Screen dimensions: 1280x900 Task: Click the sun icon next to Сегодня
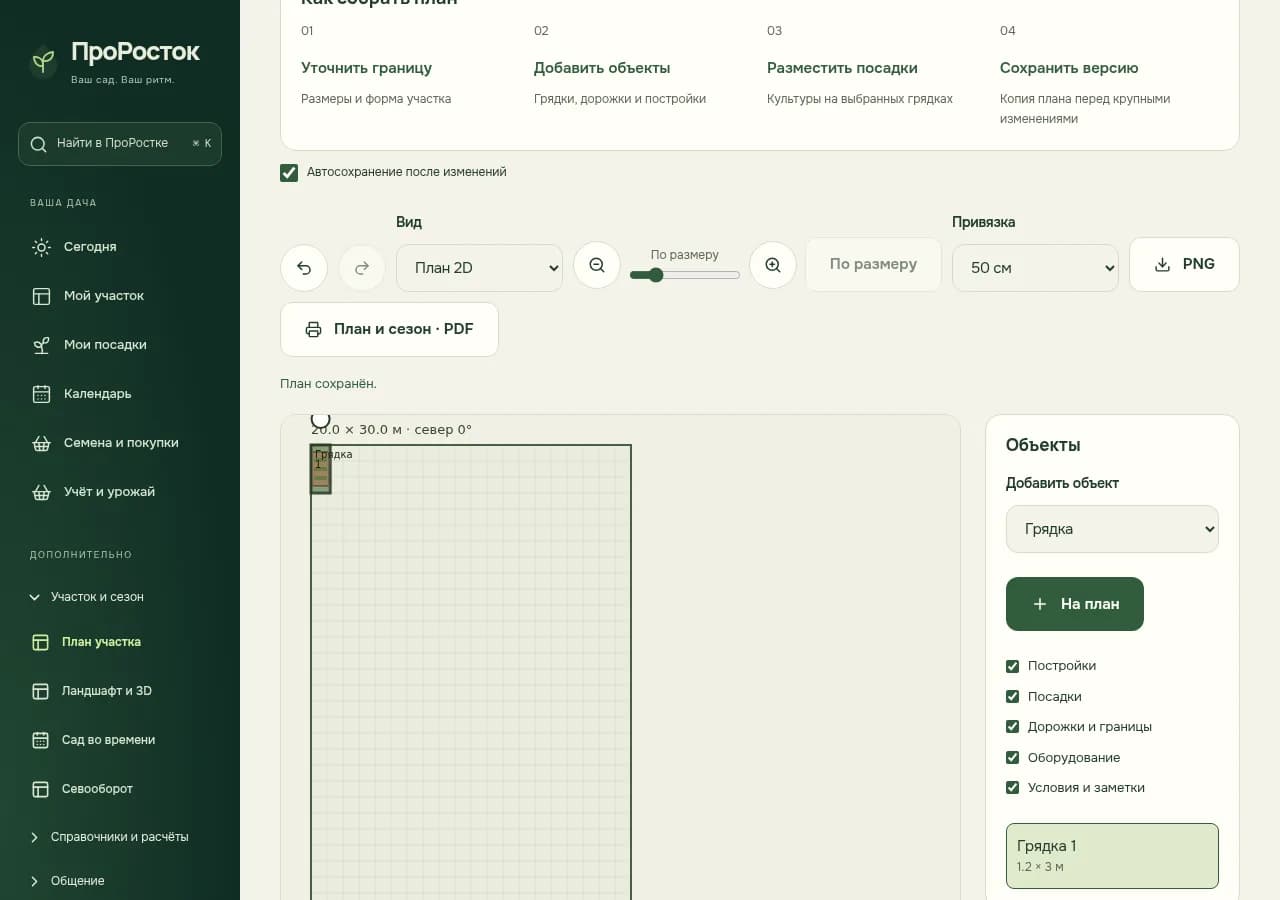click(x=41, y=247)
